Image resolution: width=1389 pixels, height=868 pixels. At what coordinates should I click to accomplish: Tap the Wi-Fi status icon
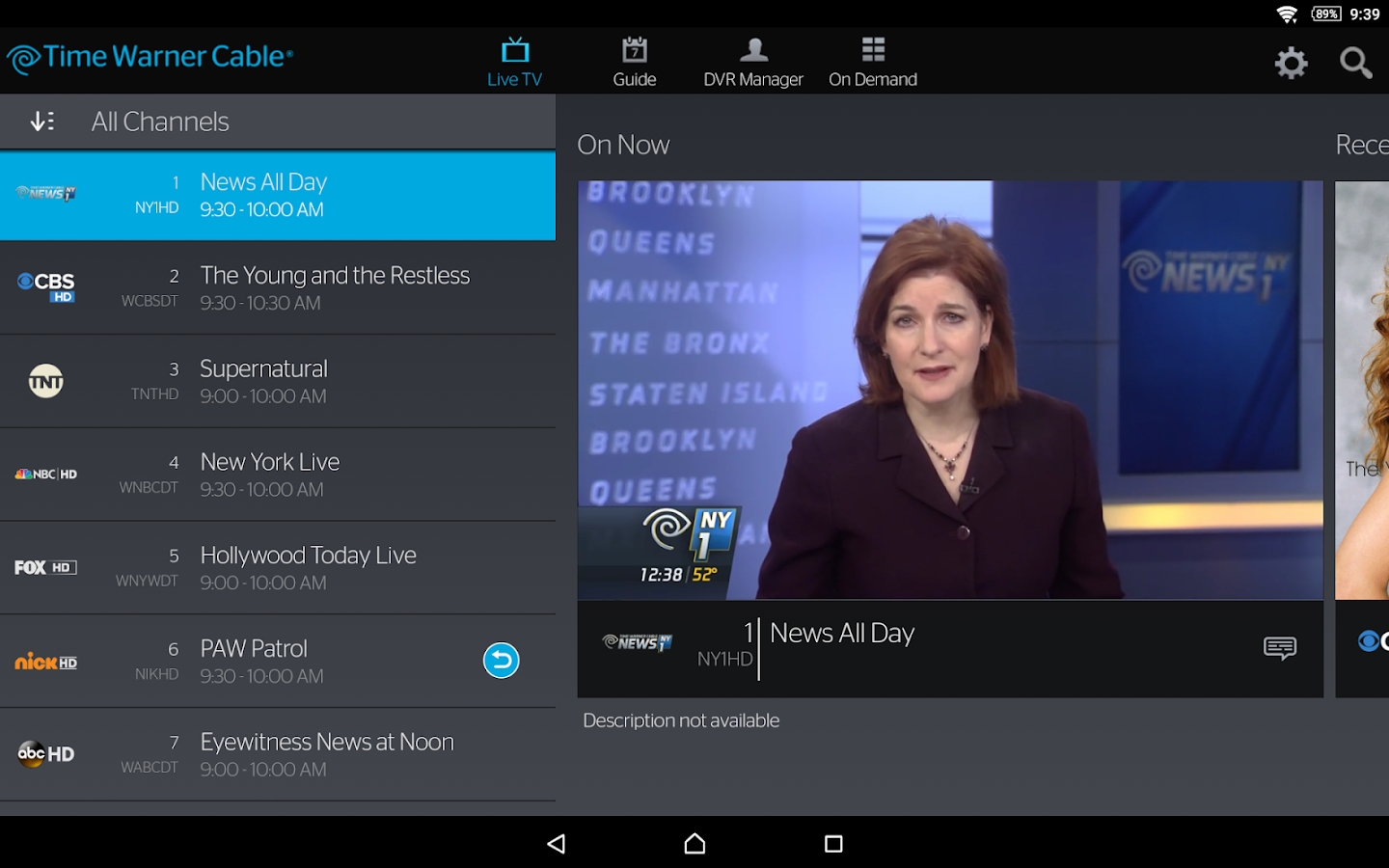pos(1287,14)
